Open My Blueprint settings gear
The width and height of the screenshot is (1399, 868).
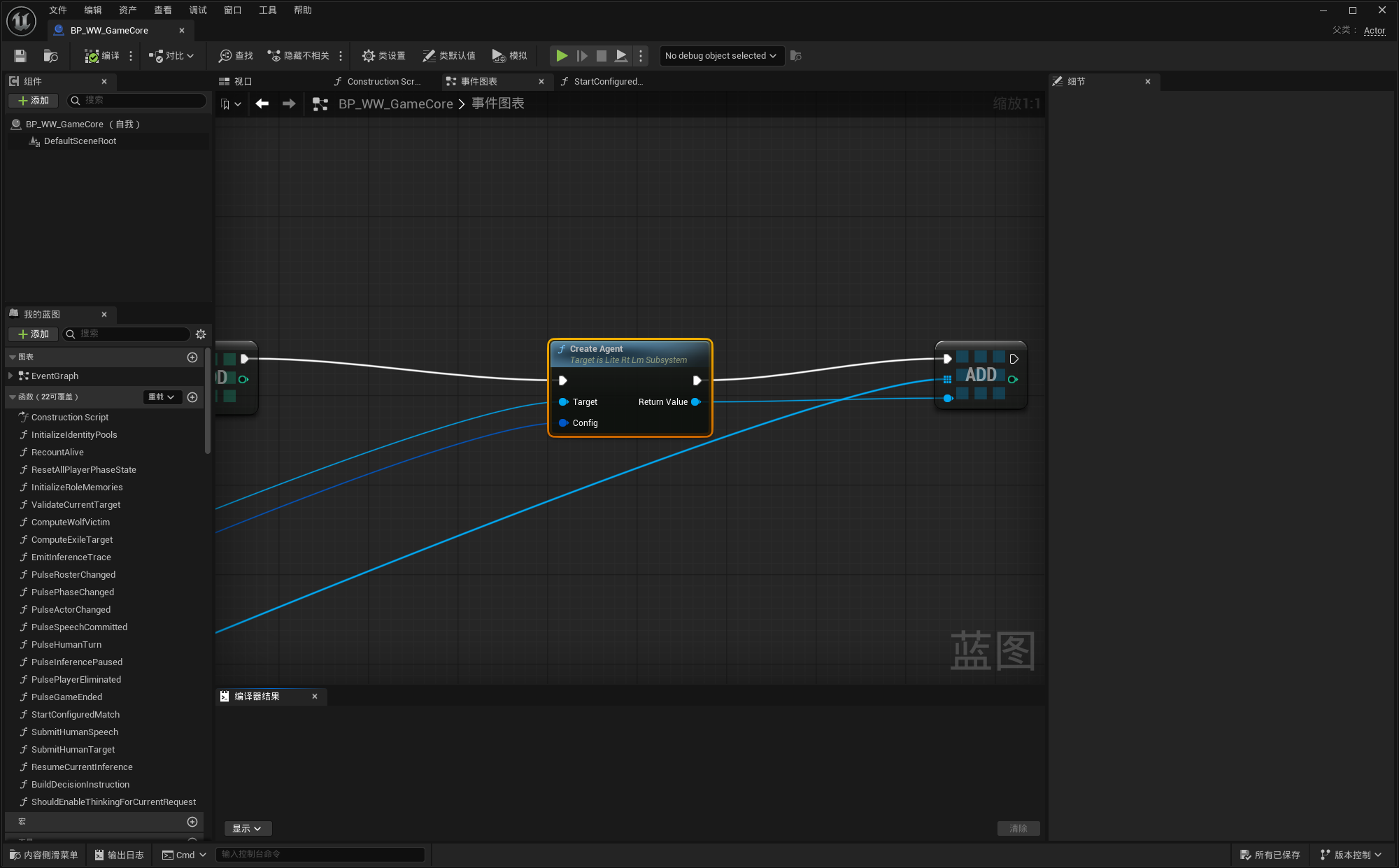click(201, 334)
